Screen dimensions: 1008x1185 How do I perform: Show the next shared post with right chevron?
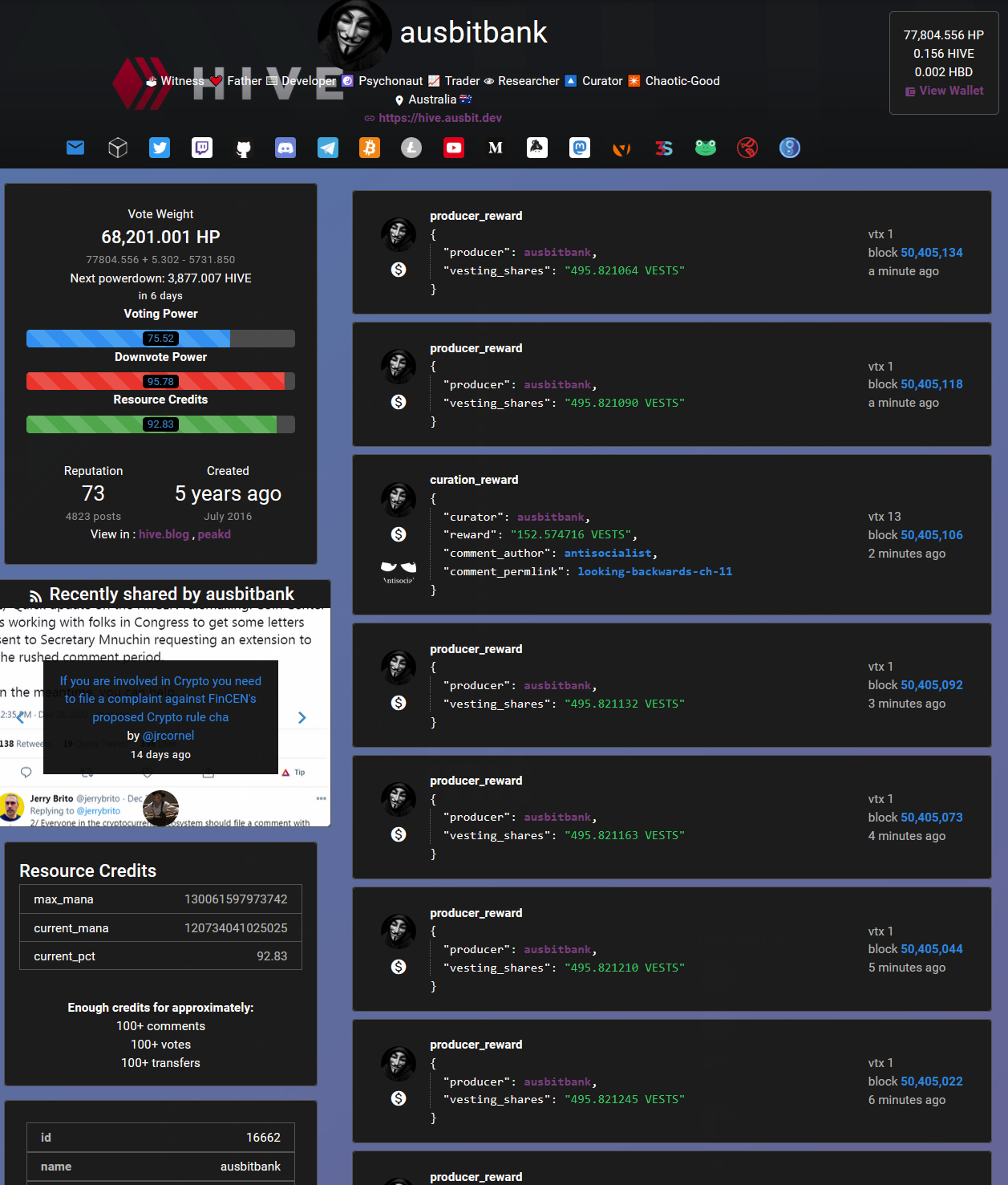(x=302, y=717)
